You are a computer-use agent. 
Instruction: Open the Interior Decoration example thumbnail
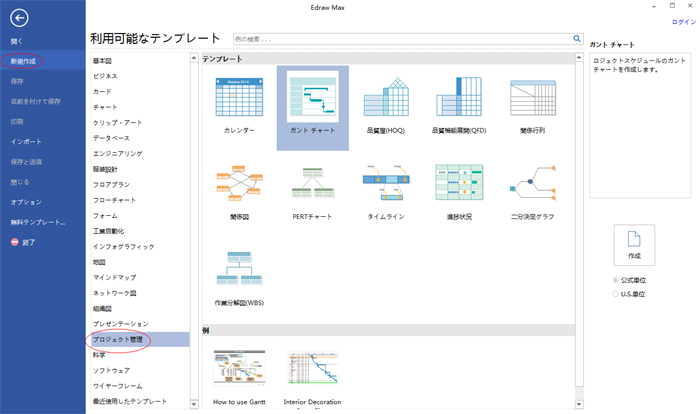pos(312,368)
